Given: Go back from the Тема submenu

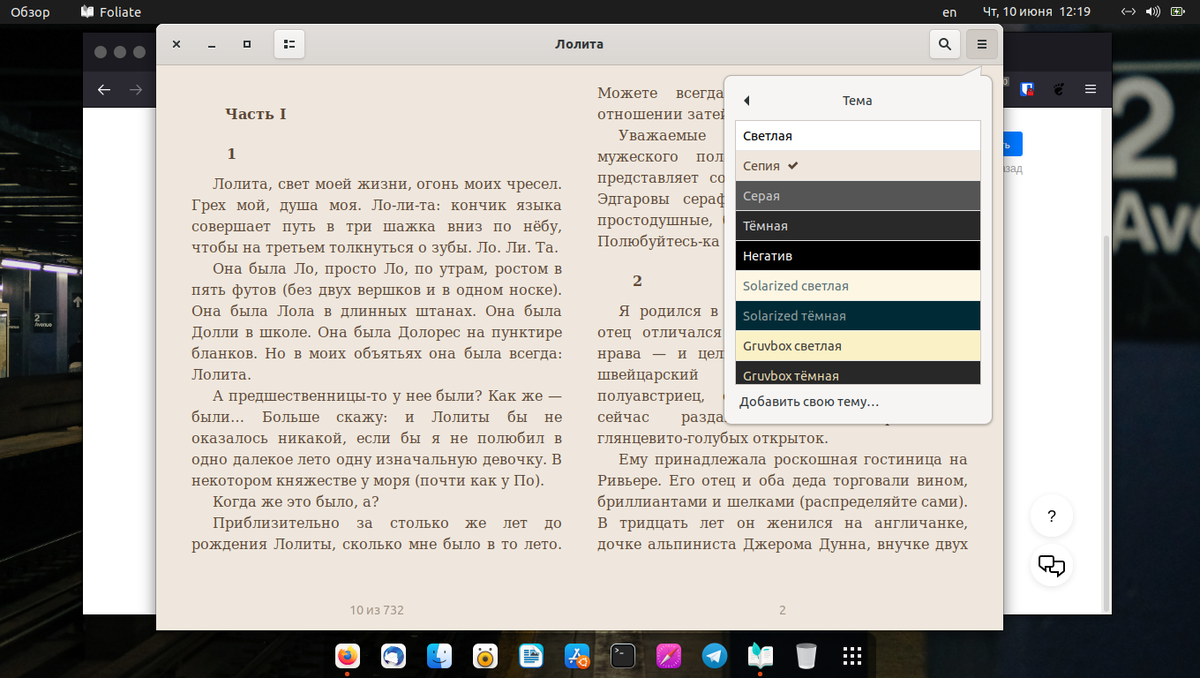Looking at the screenshot, I should coord(747,101).
